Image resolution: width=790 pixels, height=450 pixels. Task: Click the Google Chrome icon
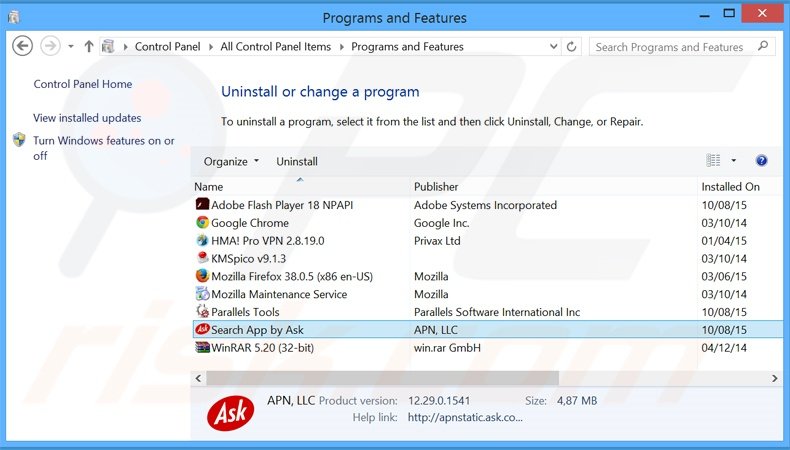coord(202,222)
